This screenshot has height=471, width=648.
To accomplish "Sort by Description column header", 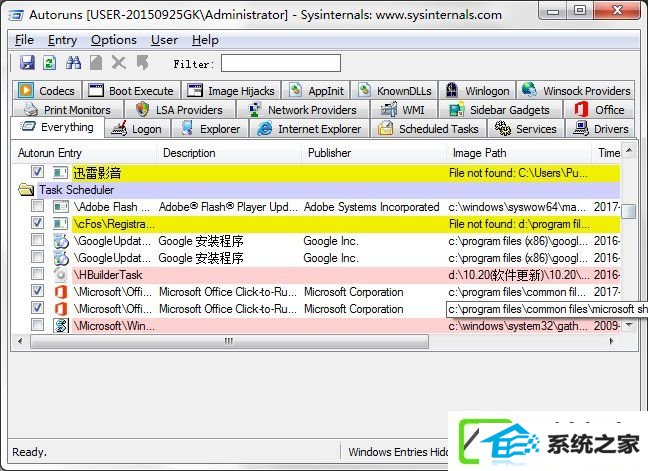I will 229,153.
